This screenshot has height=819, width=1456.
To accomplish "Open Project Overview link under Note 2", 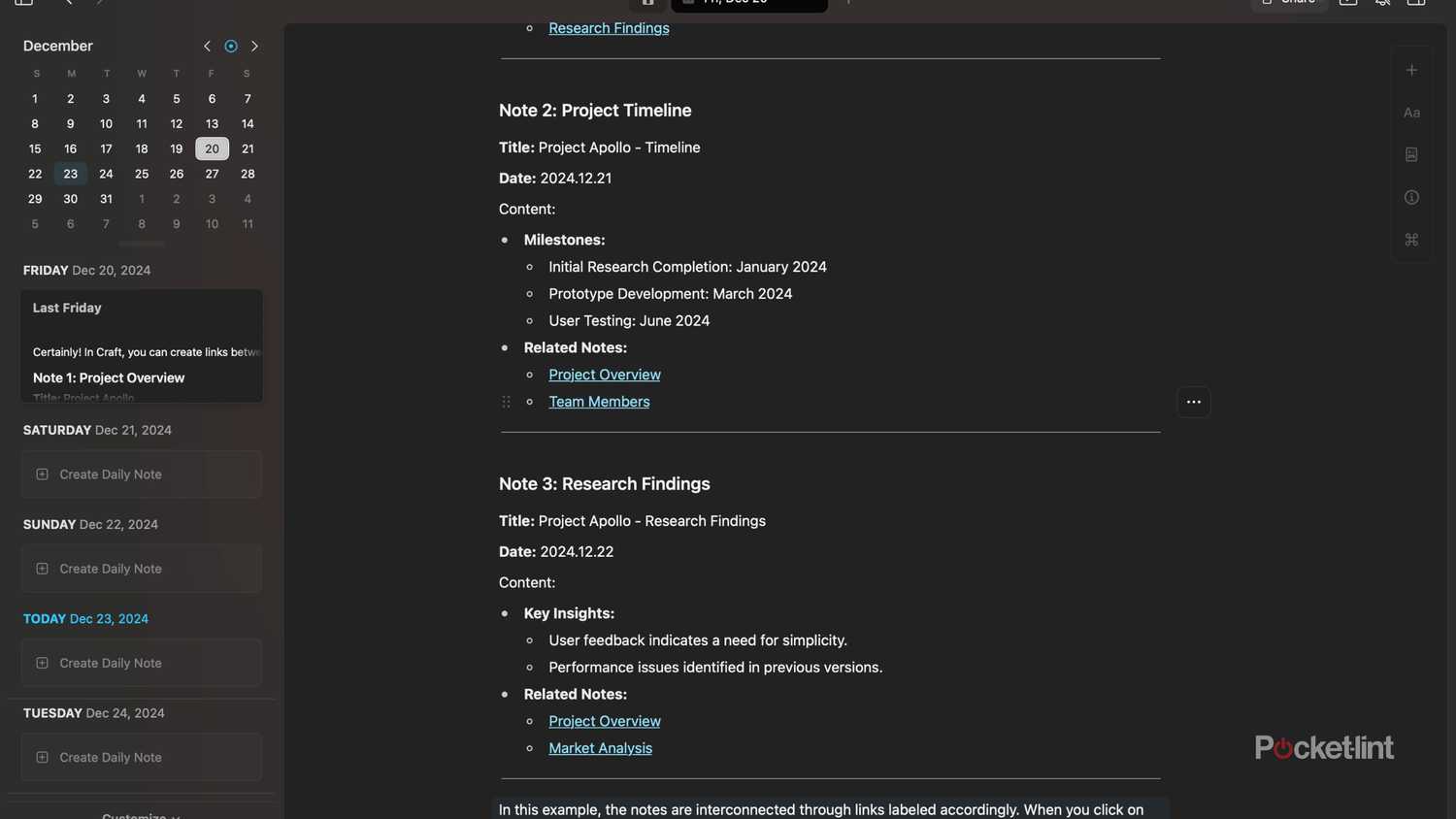I will [604, 375].
